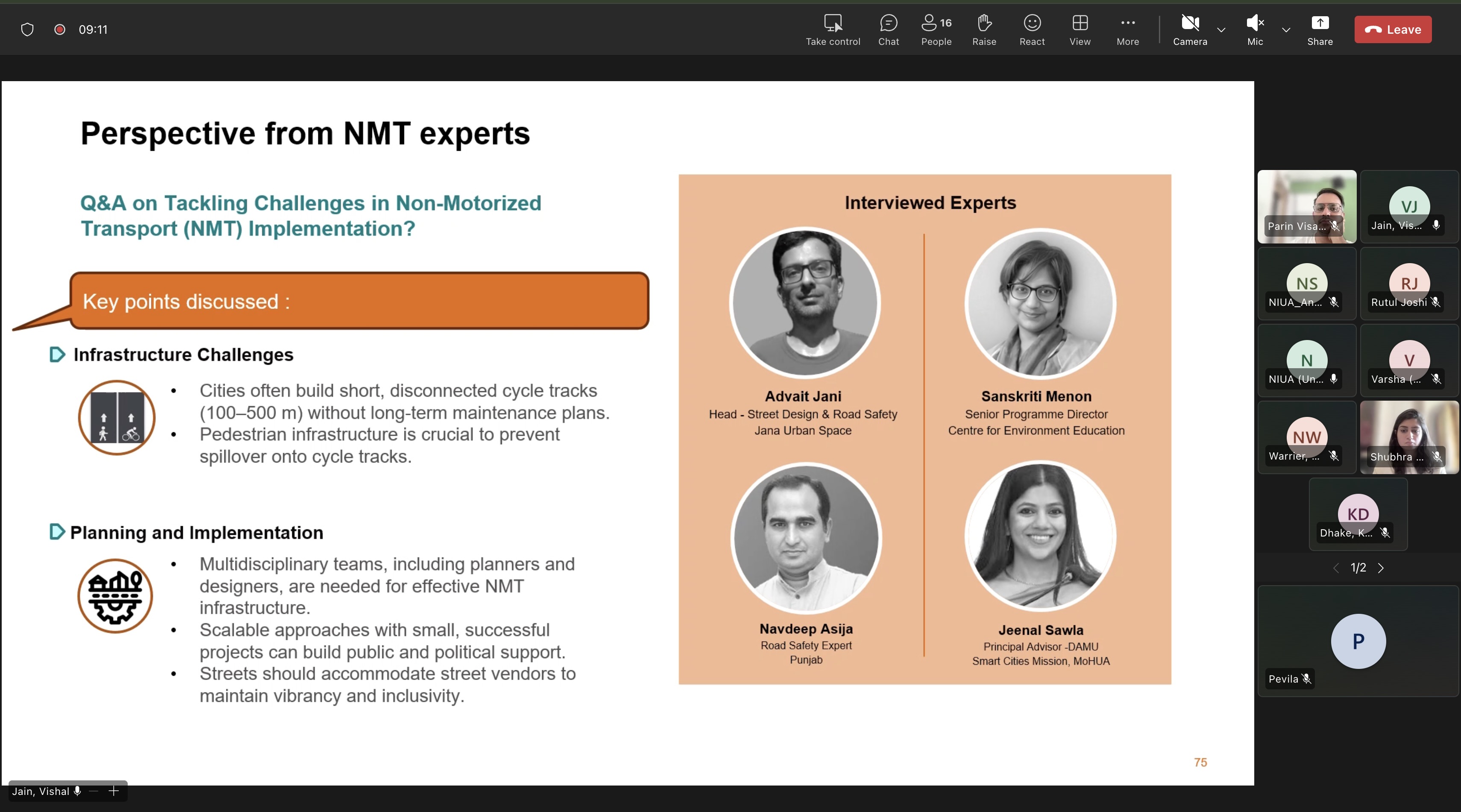Click muted mic icon on Dhake tile
Viewport: 1461px width, 812px height.
1385,533
